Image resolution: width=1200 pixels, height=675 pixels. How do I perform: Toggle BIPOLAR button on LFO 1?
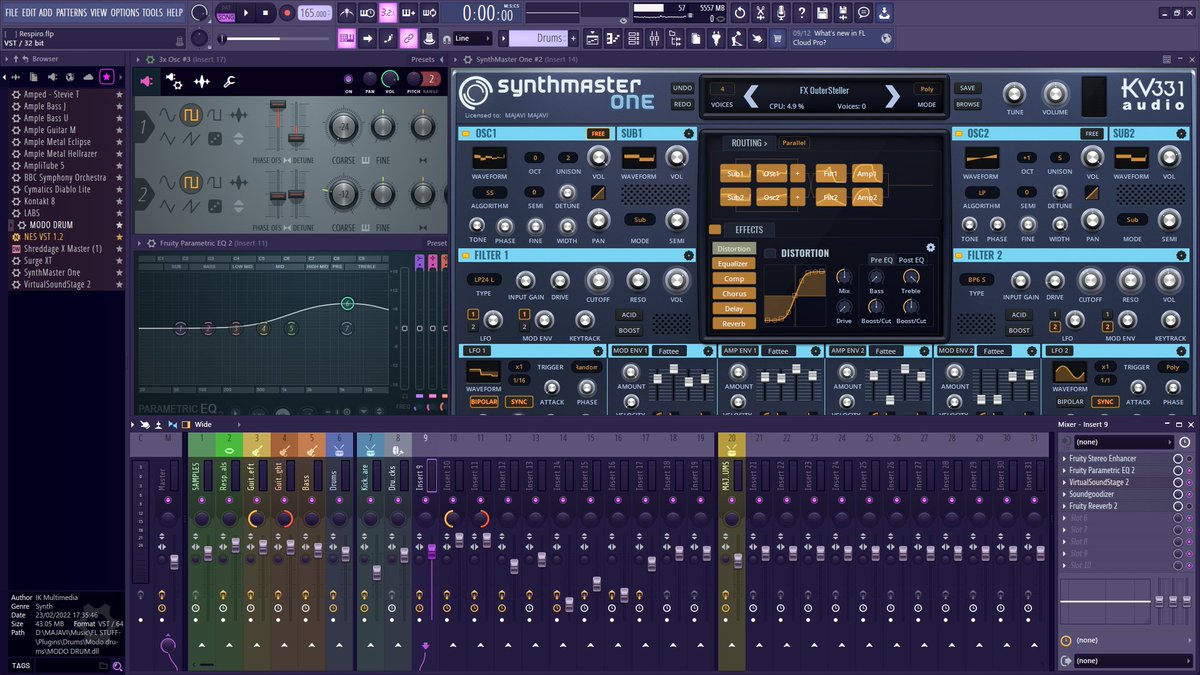[484, 402]
